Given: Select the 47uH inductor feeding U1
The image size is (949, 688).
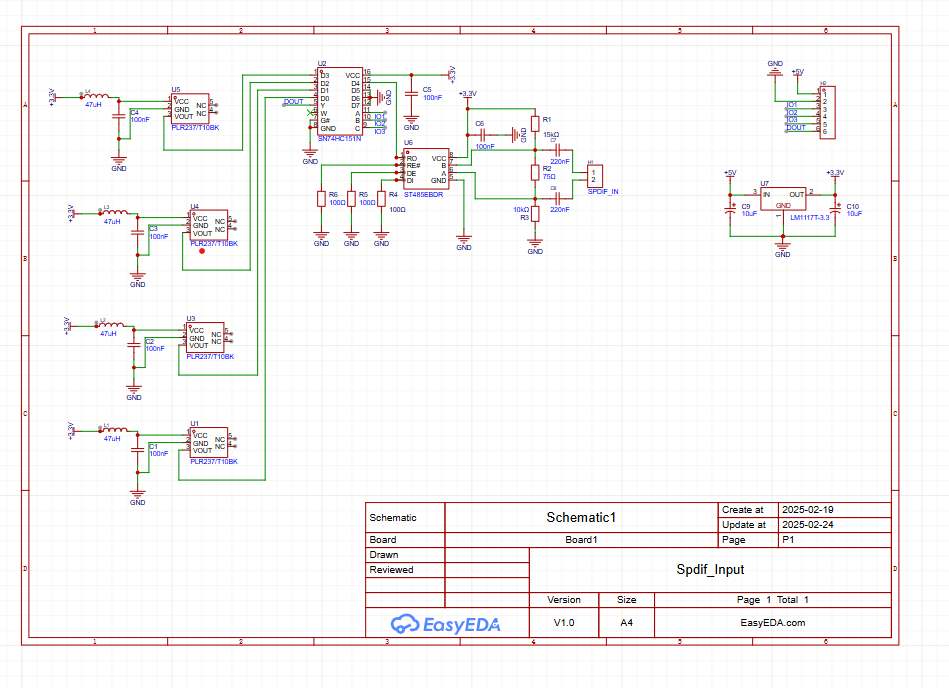Looking at the screenshot, I should pos(115,430).
